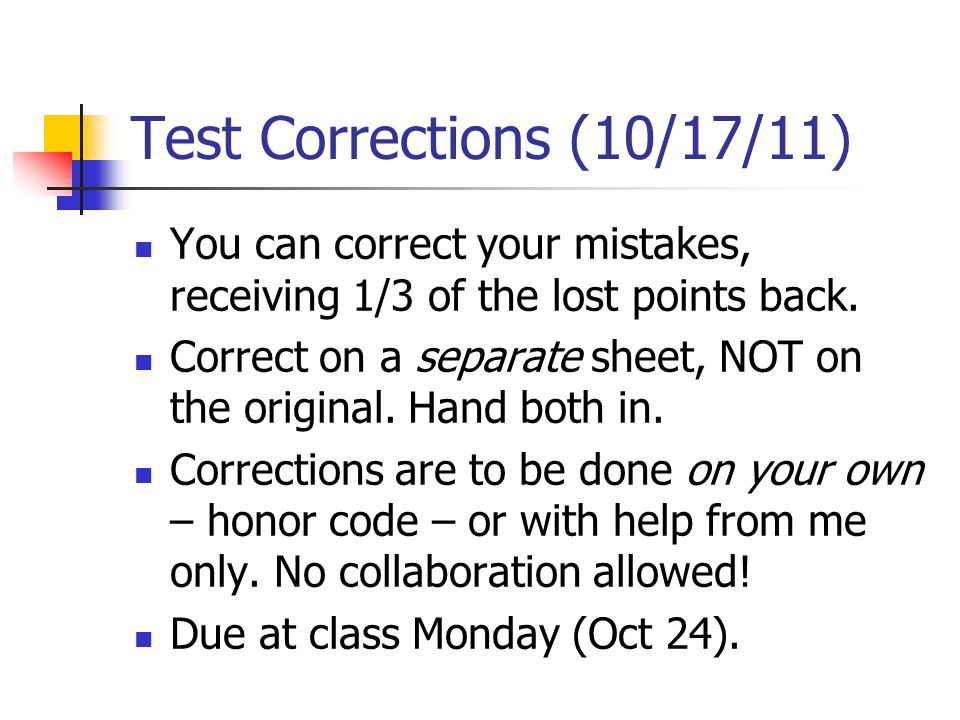Click the phrase honor code

(312, 522)
